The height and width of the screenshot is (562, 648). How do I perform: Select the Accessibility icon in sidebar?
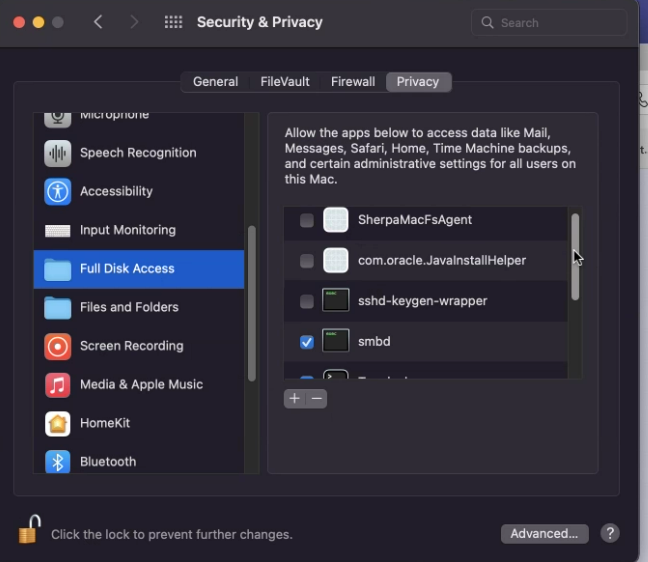click(x=58, y=191)
